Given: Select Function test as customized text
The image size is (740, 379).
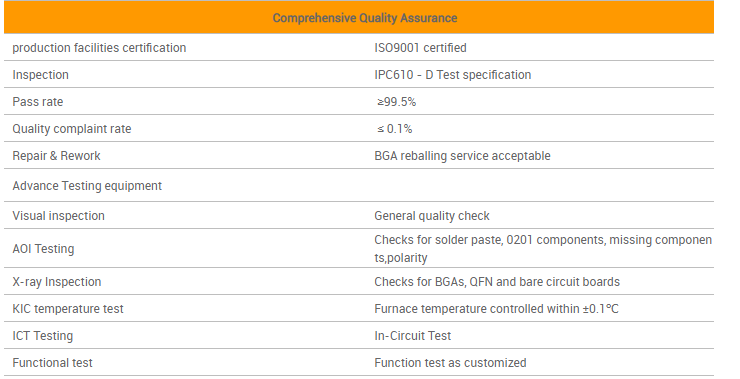Looking at the screenshot, I should pos(450,362).
